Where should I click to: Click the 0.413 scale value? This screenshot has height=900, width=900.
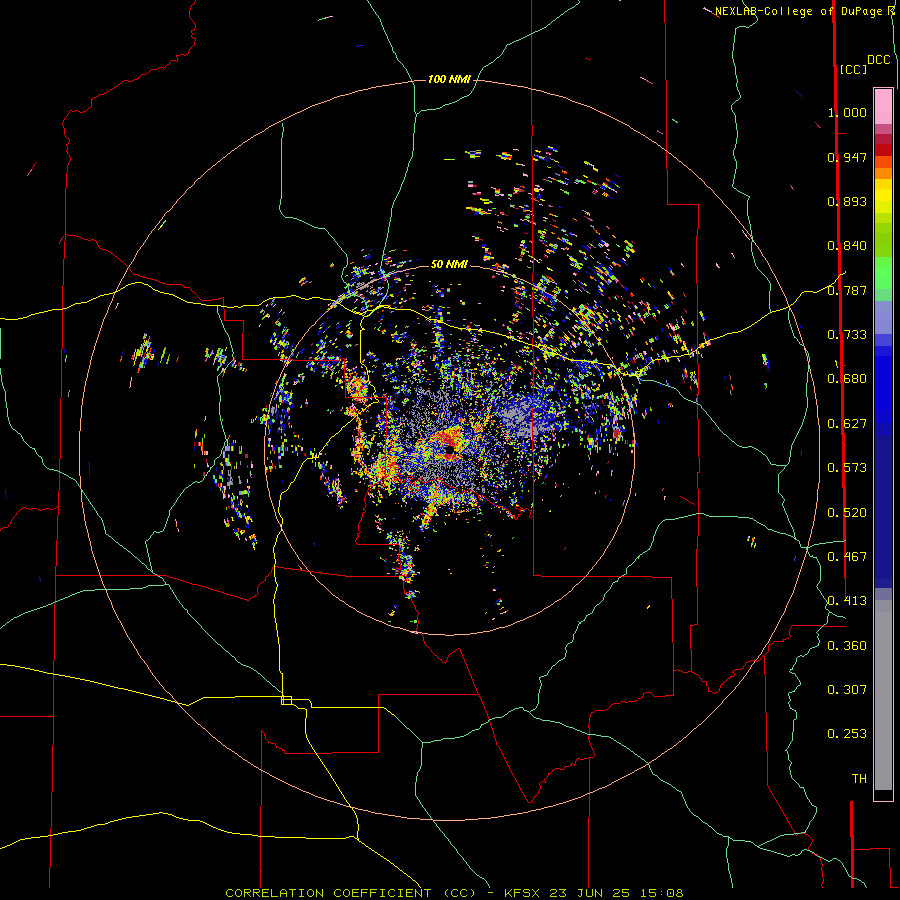[x=847, y=601]
